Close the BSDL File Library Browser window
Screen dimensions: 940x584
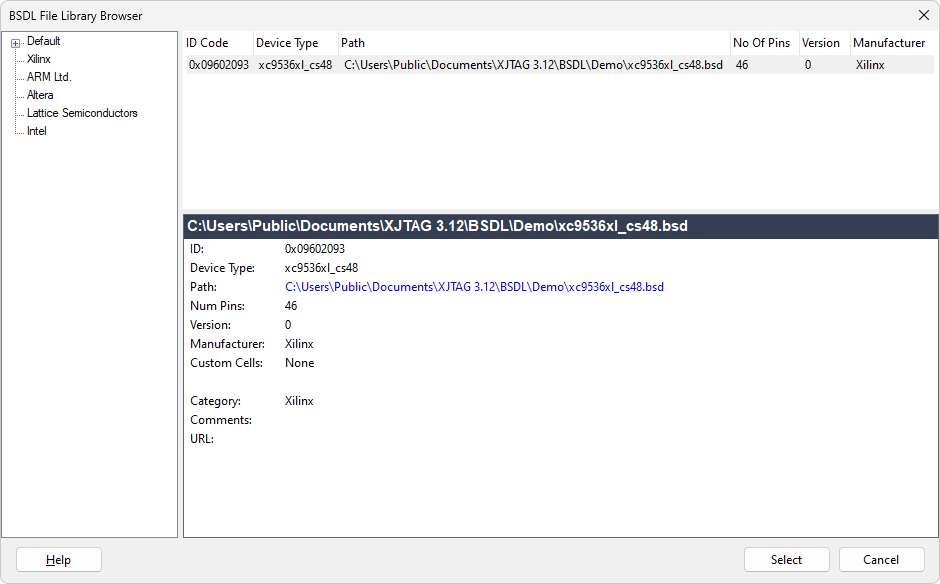[x=923, y=15]
